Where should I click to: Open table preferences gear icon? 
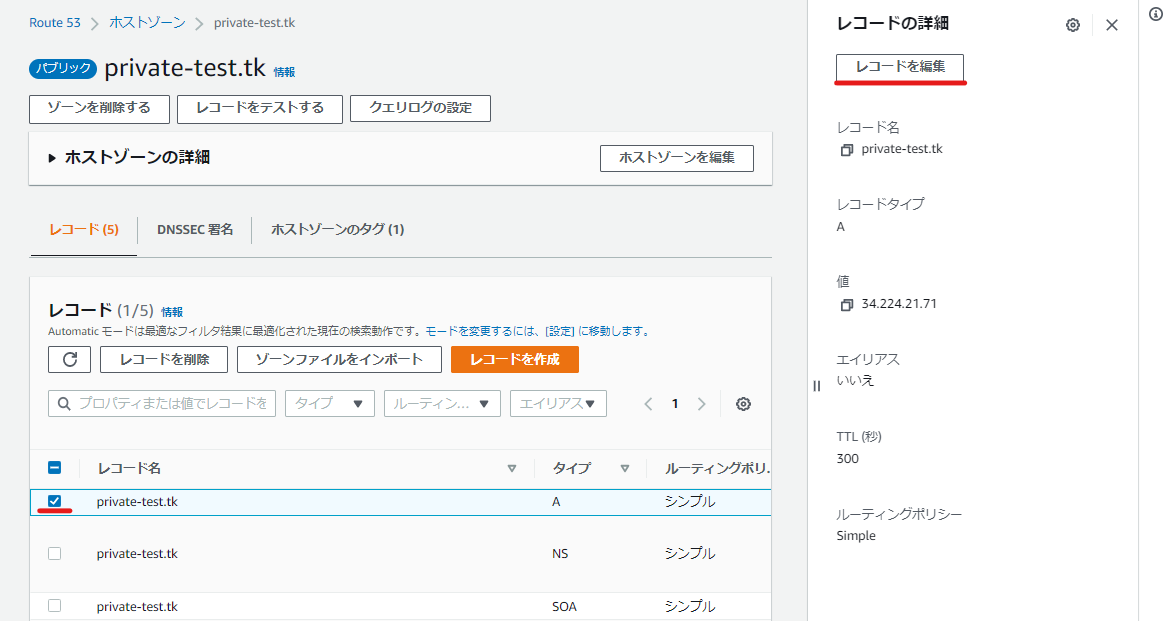[743, 404]
